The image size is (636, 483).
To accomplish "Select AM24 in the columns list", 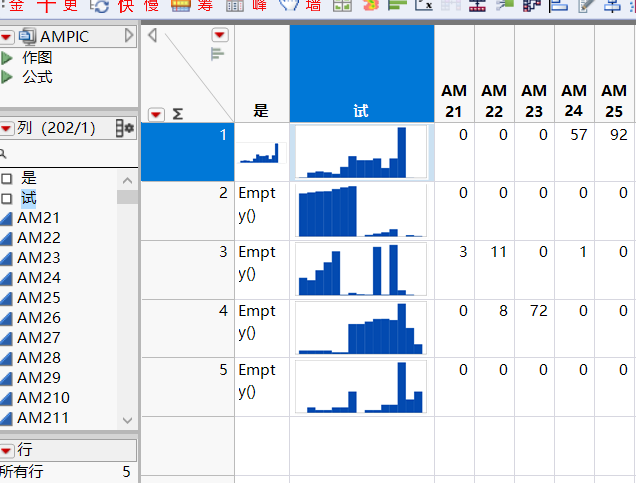I will (x=39, y=278).
